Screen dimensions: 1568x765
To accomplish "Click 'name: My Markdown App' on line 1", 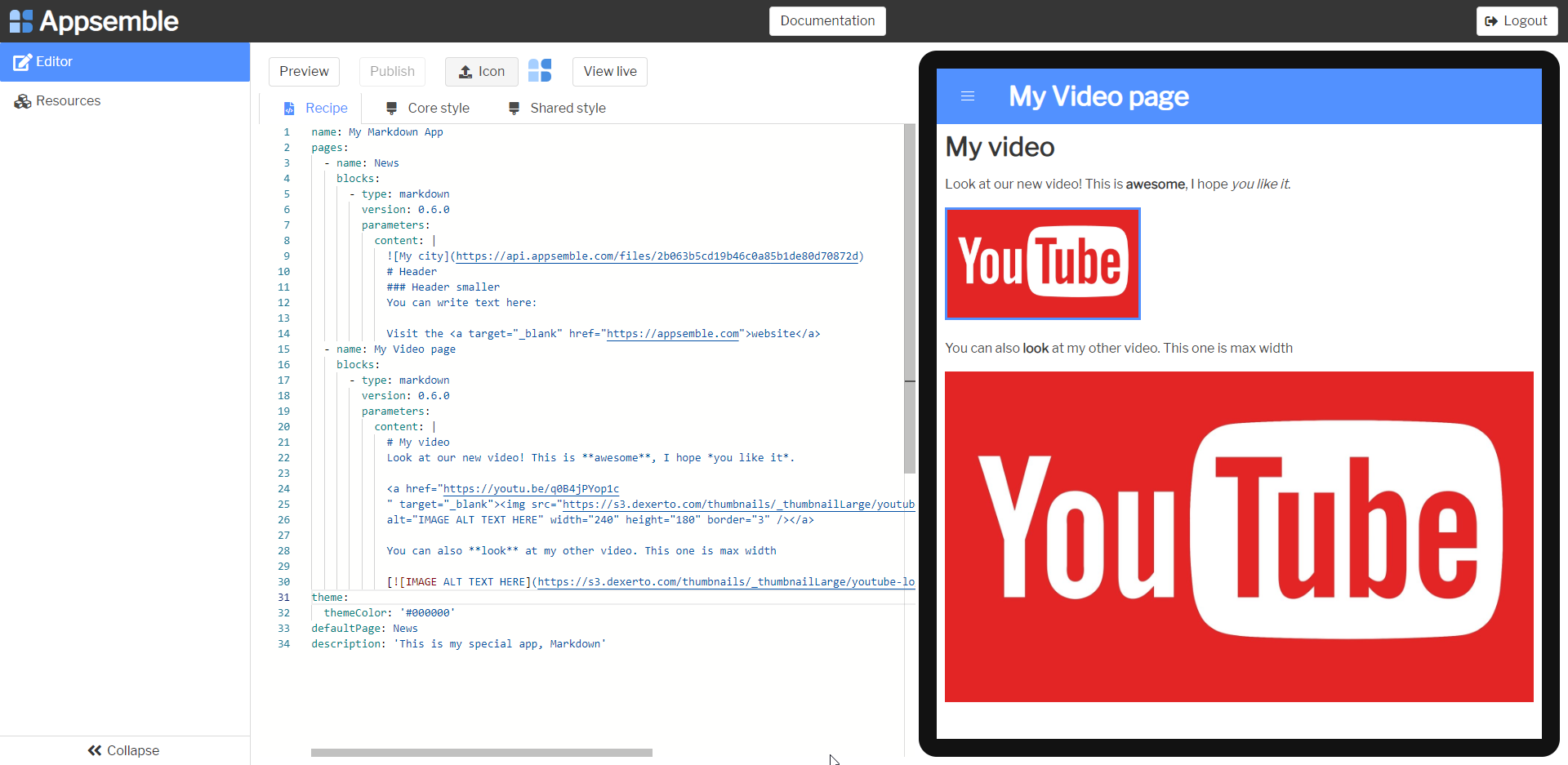I will tap(377, 132).
